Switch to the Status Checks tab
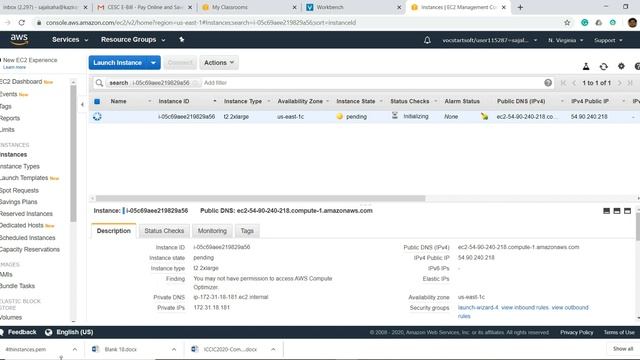This screenshot has width=640, height=360. pyautogui.click(x=164, y=231)
